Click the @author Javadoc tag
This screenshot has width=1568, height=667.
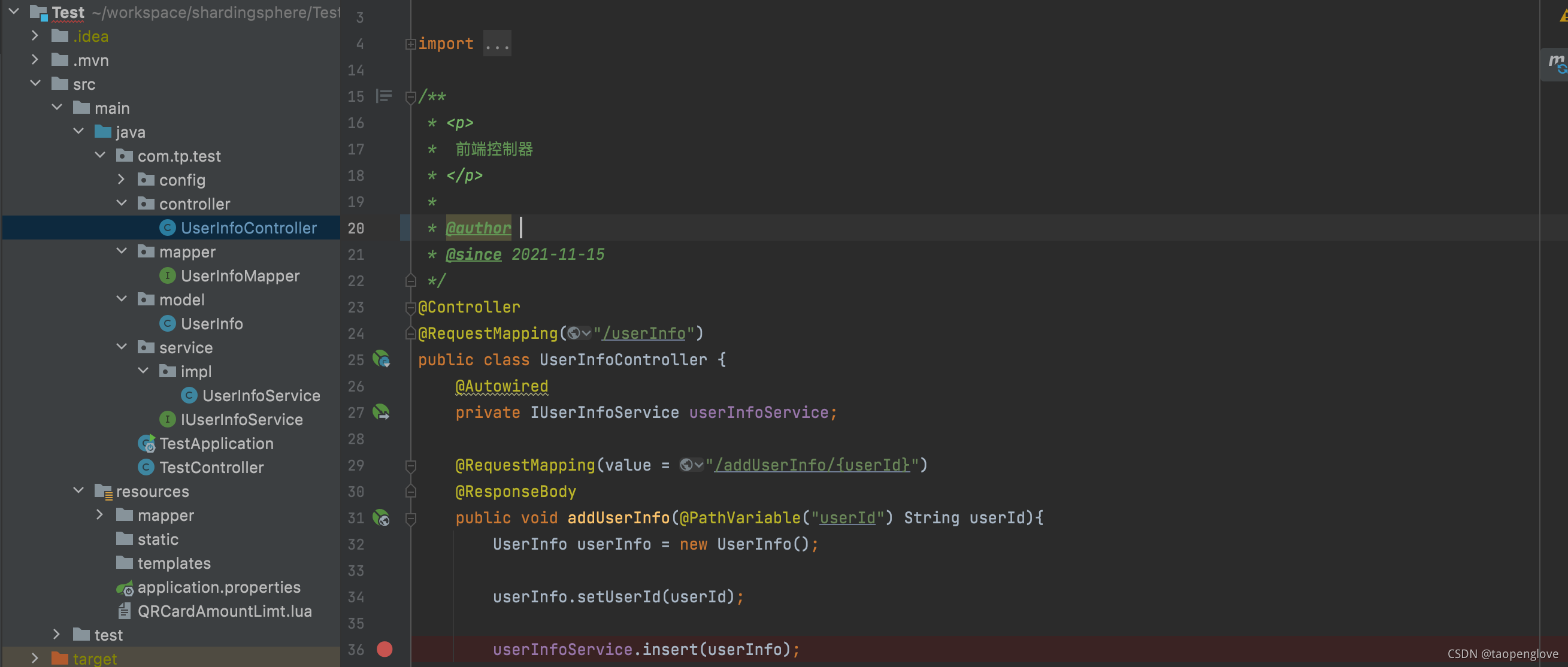coord(479,228)
